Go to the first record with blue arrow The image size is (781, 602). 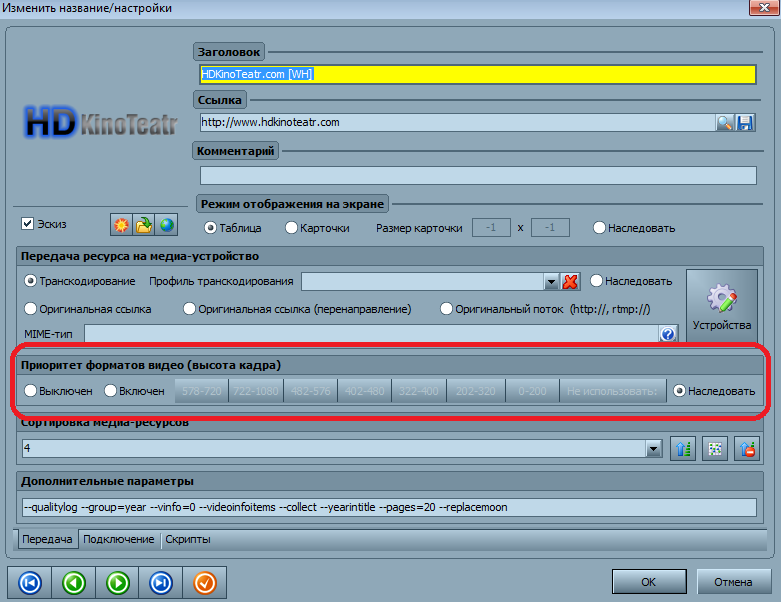(x=30, y=581)
